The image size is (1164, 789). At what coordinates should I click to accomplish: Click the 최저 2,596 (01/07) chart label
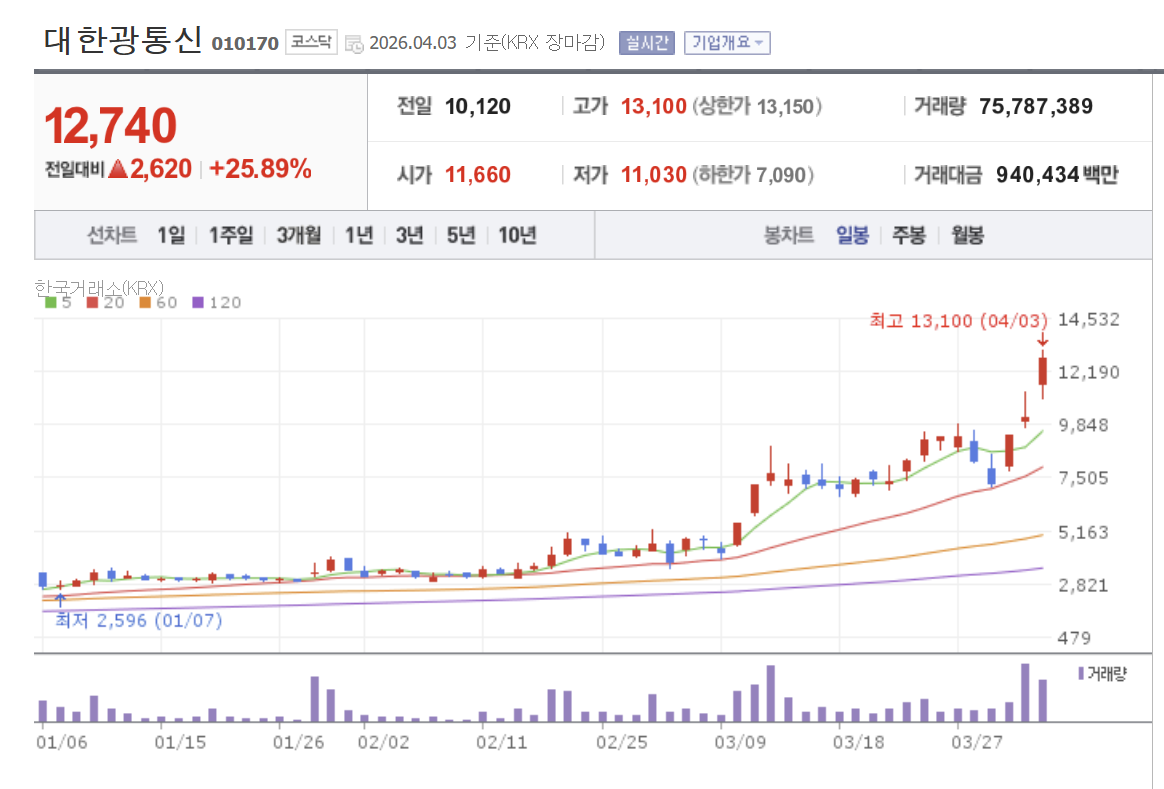pyautogui.click(x=139, y=620)
